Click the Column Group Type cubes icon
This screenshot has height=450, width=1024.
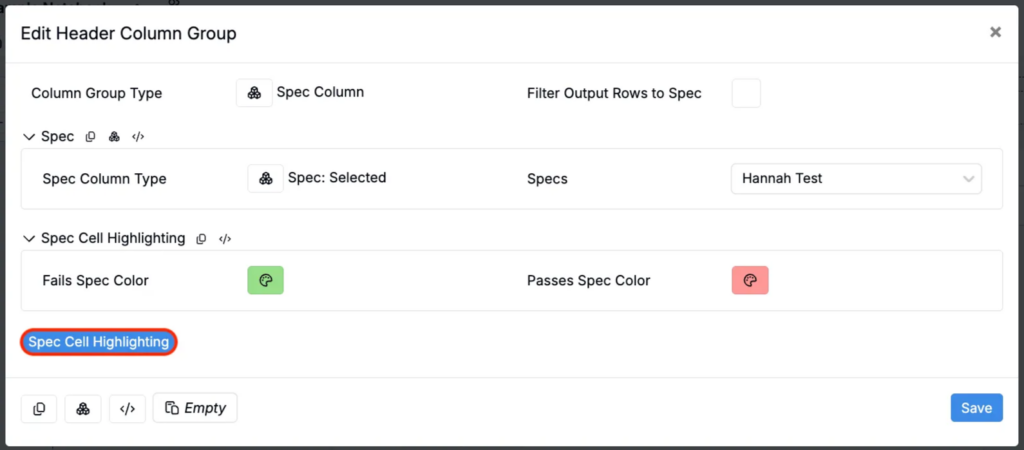click(x=254, y=93)
